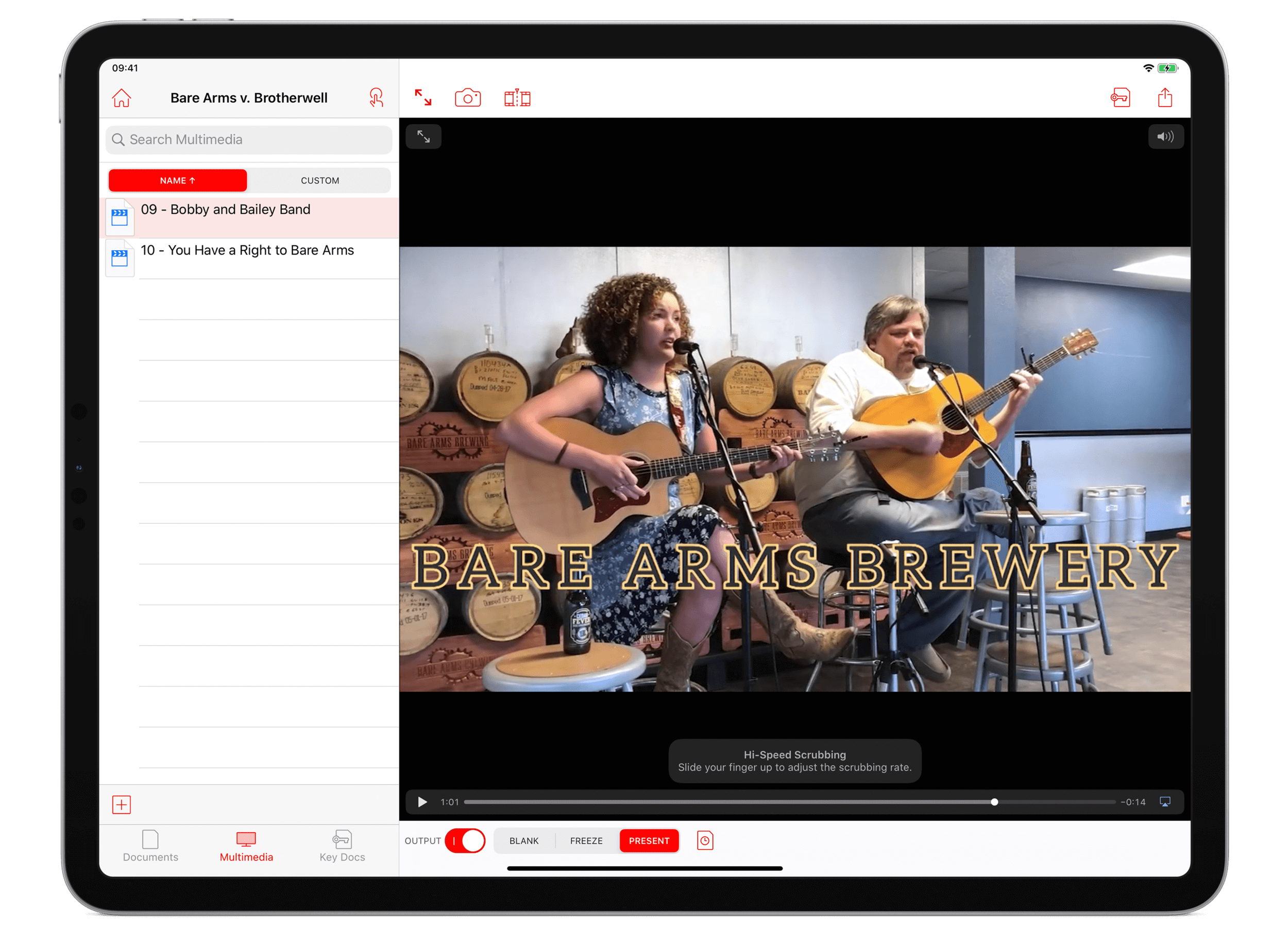
Task: Play the video
Action: click(422, 802)
